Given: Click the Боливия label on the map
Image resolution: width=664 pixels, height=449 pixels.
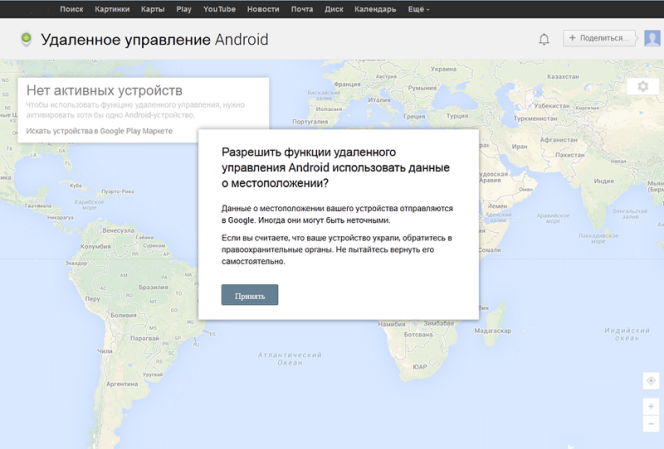Looking at the screenshot, I should [x=123, y=315].
